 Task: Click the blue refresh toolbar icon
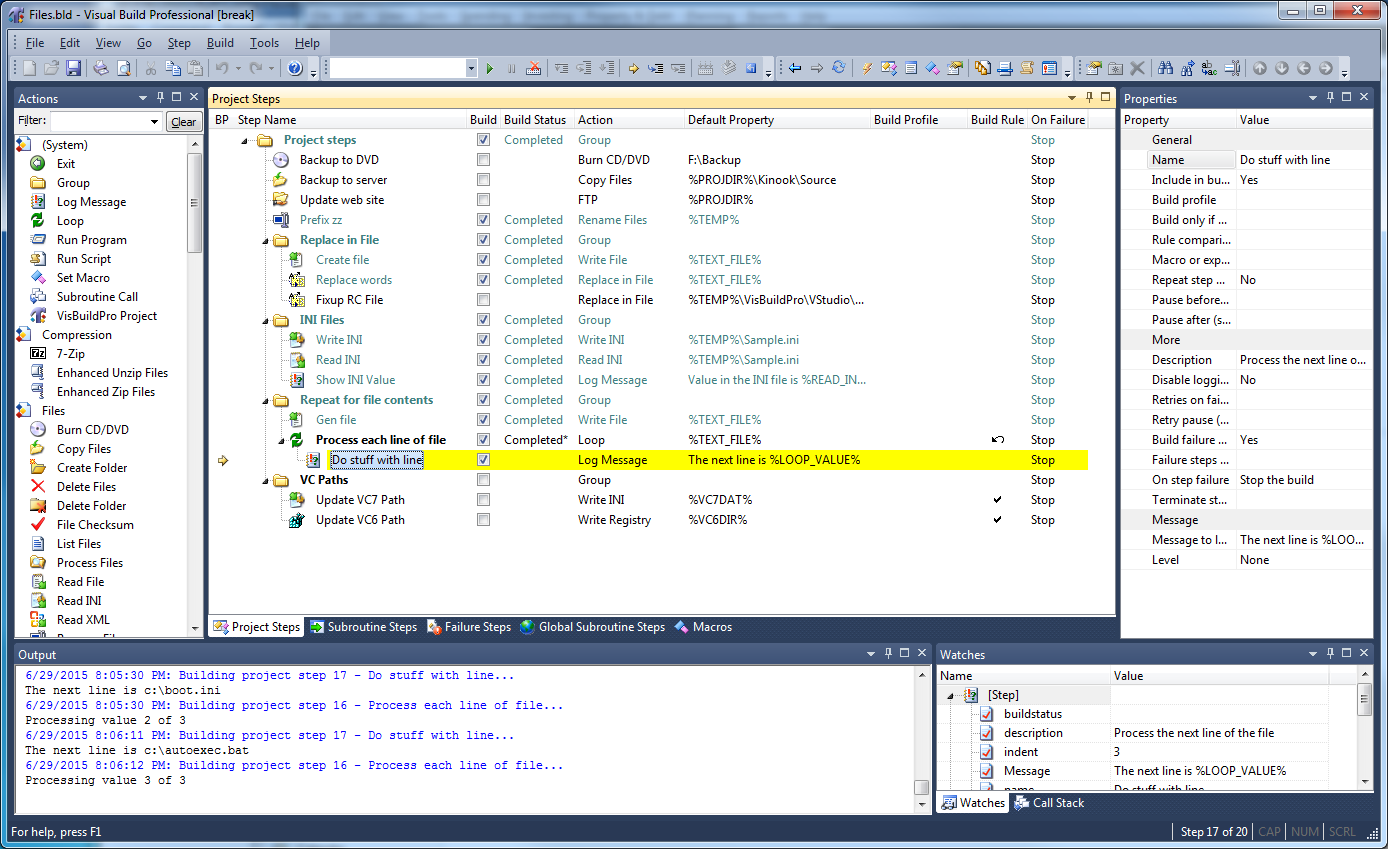pos(839,68)
